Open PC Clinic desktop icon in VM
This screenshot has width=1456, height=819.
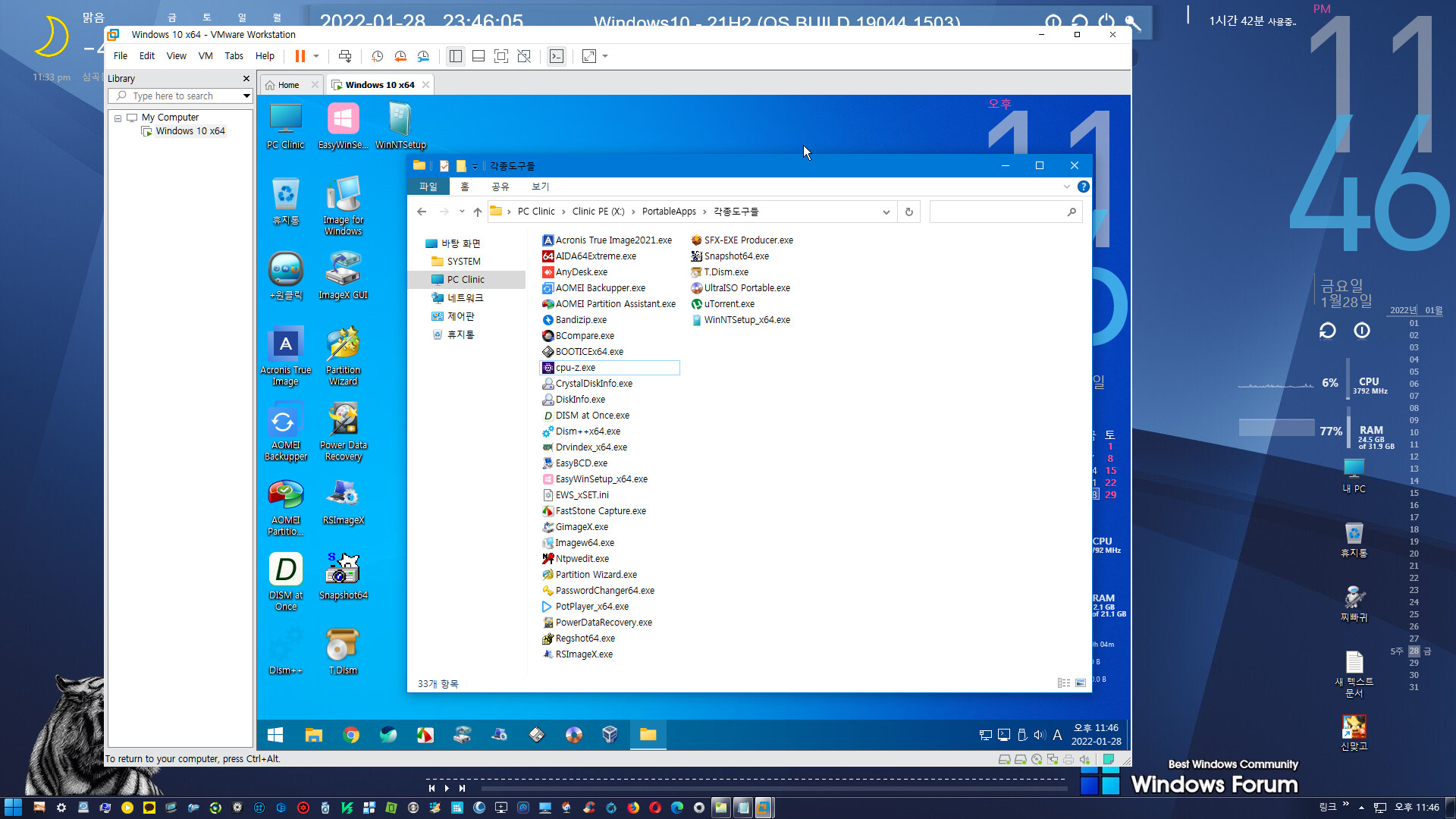(x=285, y=126)
